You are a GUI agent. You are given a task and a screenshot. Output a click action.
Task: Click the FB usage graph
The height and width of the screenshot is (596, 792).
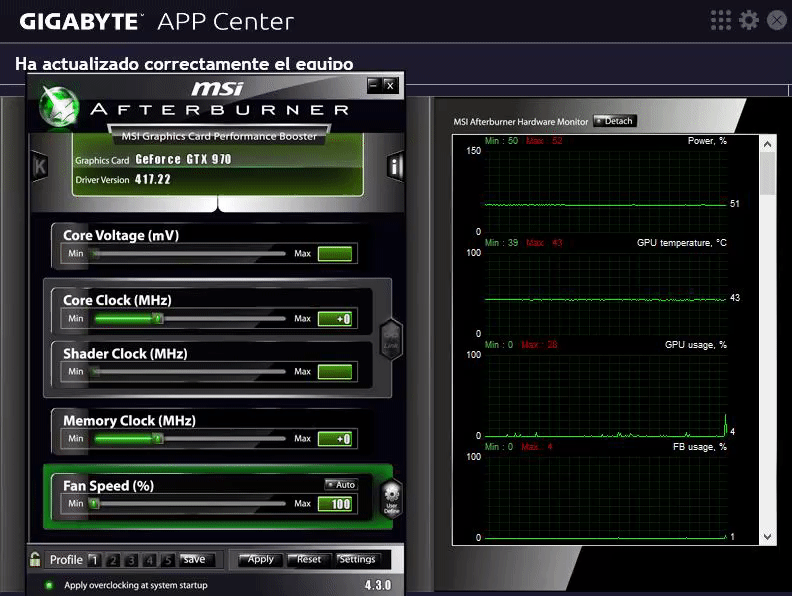click(x=605, y=498)
